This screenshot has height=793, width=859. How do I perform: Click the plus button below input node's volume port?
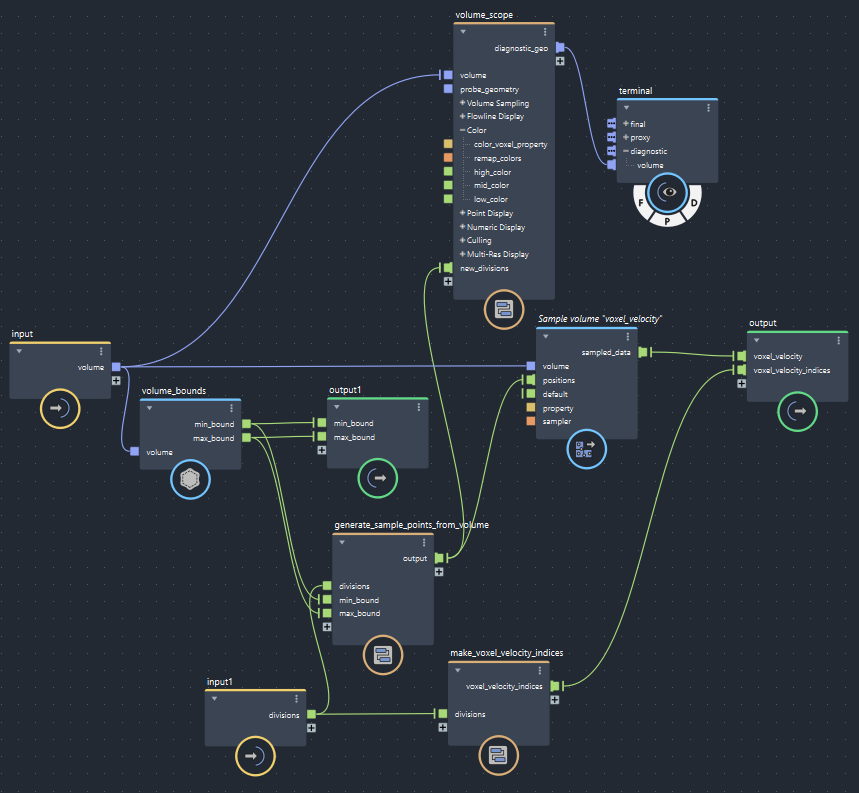pyautogui.click(x=116, y=380)
